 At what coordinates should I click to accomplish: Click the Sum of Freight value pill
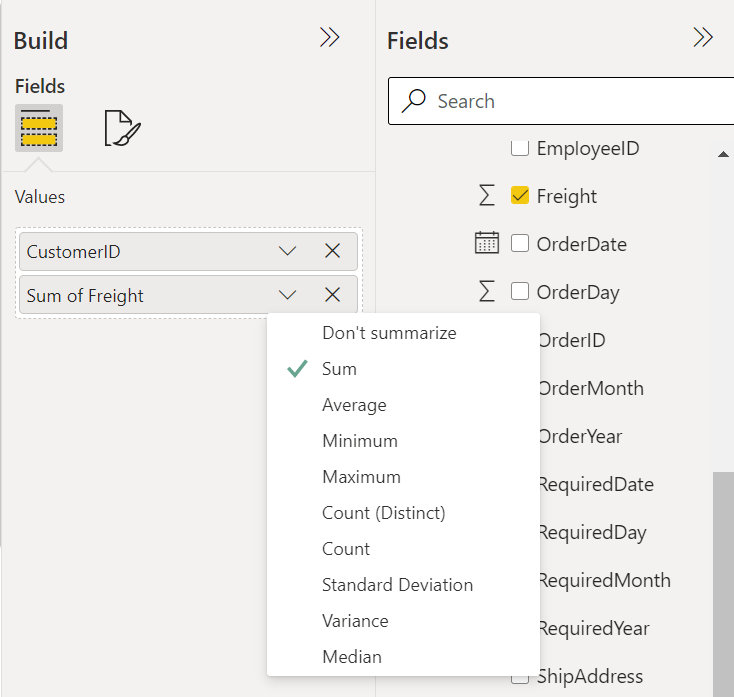pyautogui.click(x=188, y=295)
